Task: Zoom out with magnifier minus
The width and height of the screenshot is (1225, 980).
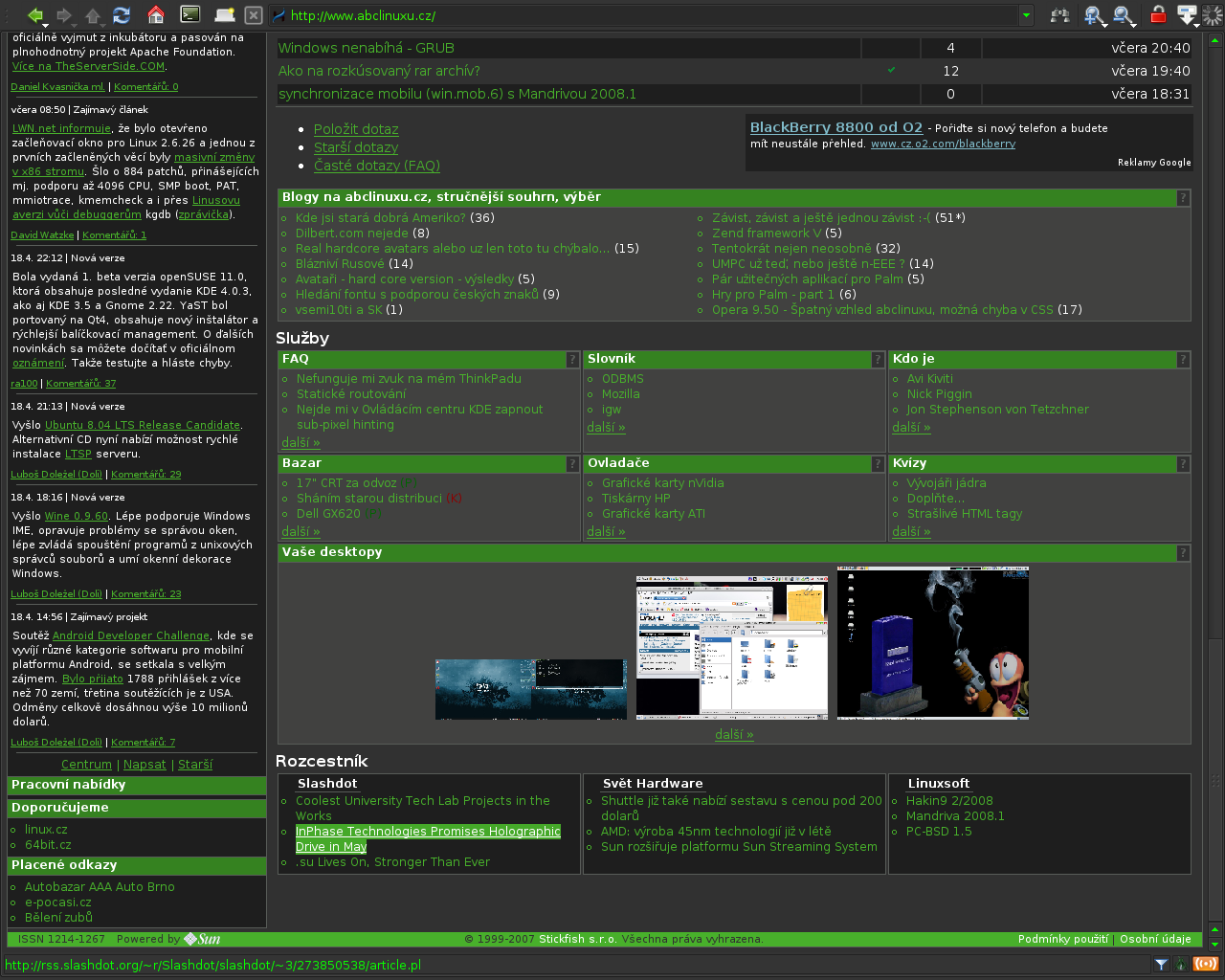Action: (x=1123, y=15)
